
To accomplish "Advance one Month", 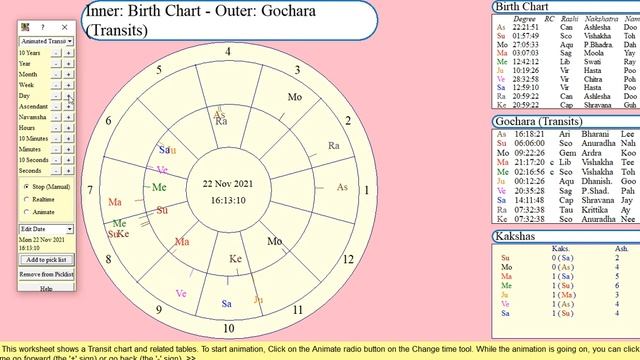I will pyautogui.click(x=69, y=74).
